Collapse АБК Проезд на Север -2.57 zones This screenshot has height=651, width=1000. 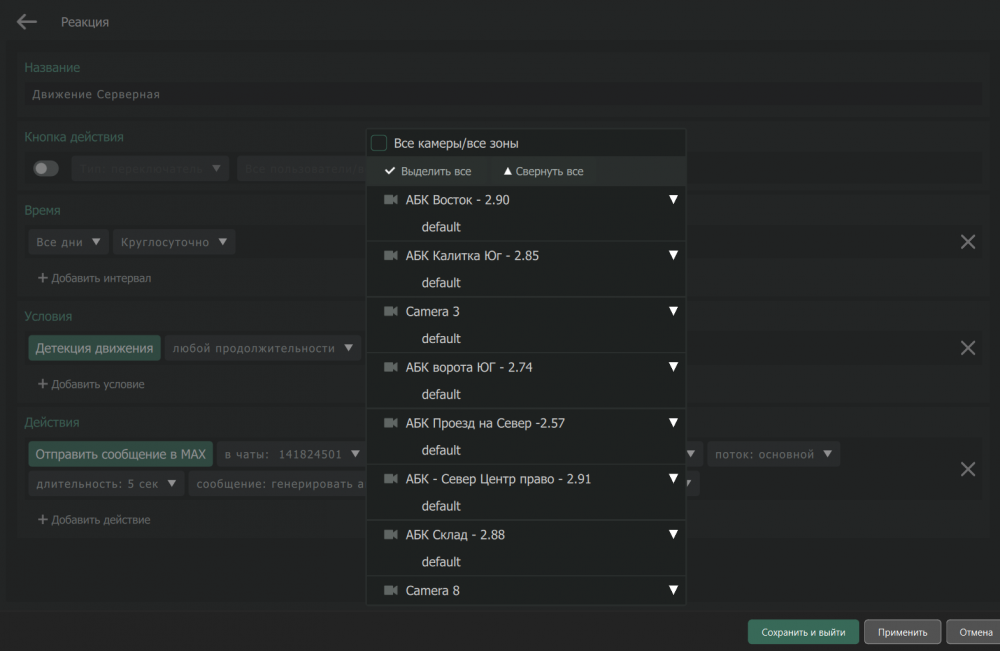click(673, 423)
